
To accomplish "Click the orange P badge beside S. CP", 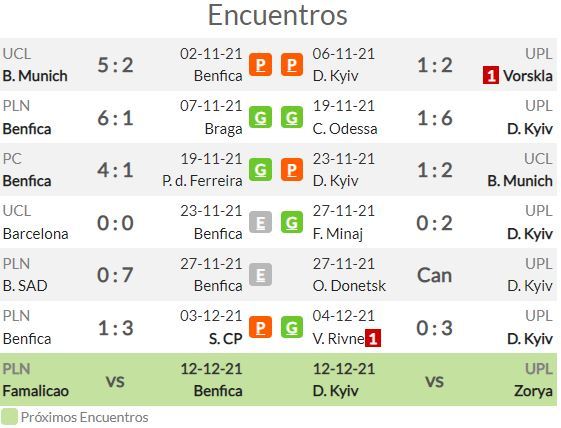I will [x=260, y=327].
